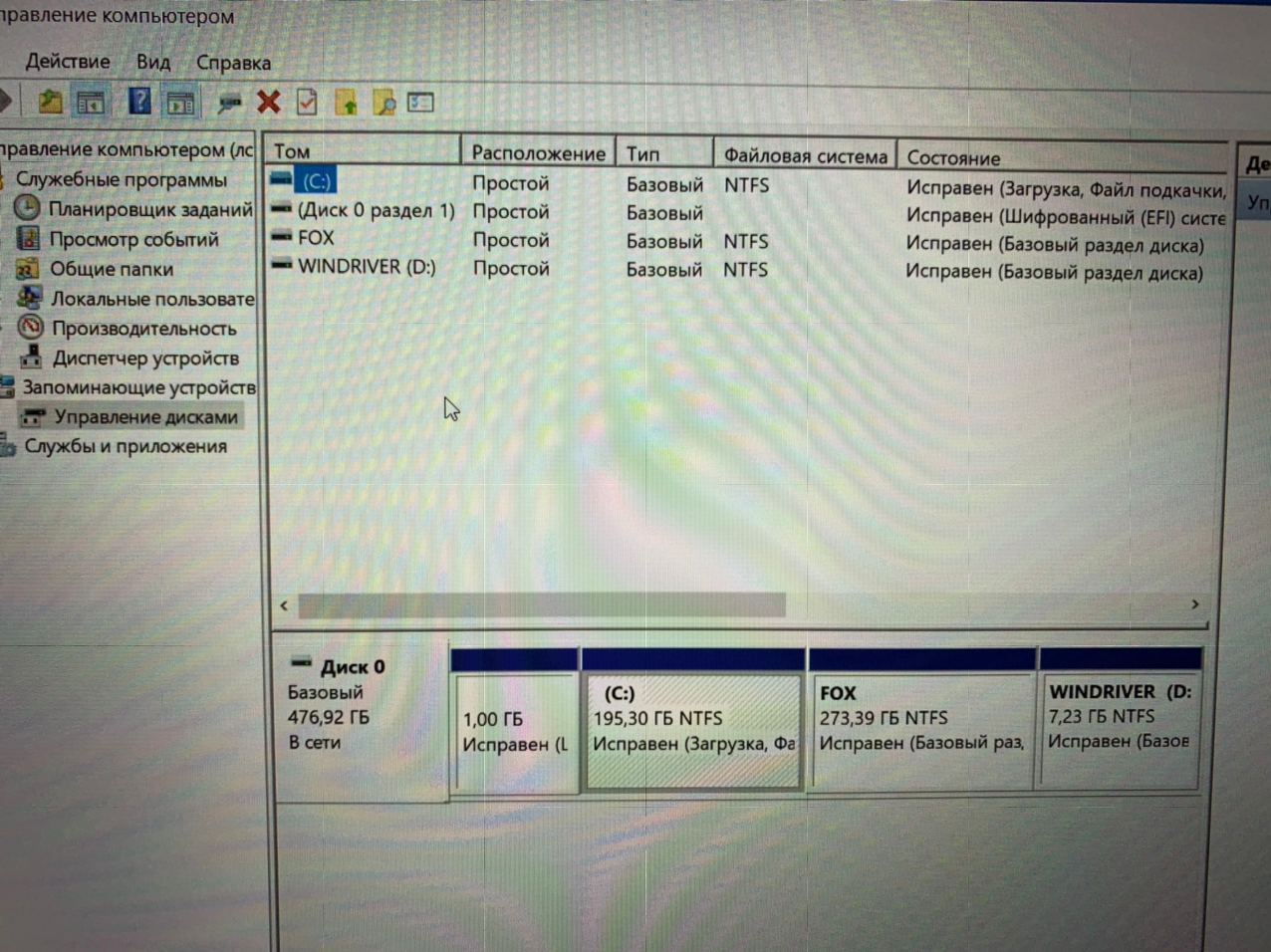Click the horizontal scrollbar thumb in volume list
Viewport: 1271px width, 952px height.
pyautogui.click(x=542, y=604)
